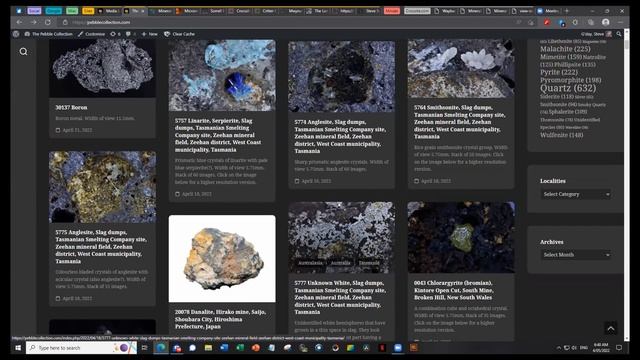Open the Smithsonite white crystal image

pos(461,68)
